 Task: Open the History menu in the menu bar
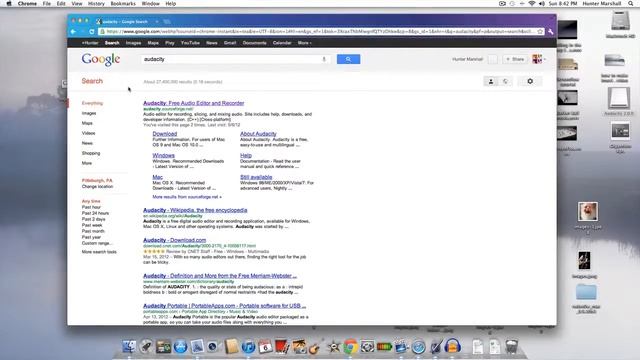(x=96, y=4)
